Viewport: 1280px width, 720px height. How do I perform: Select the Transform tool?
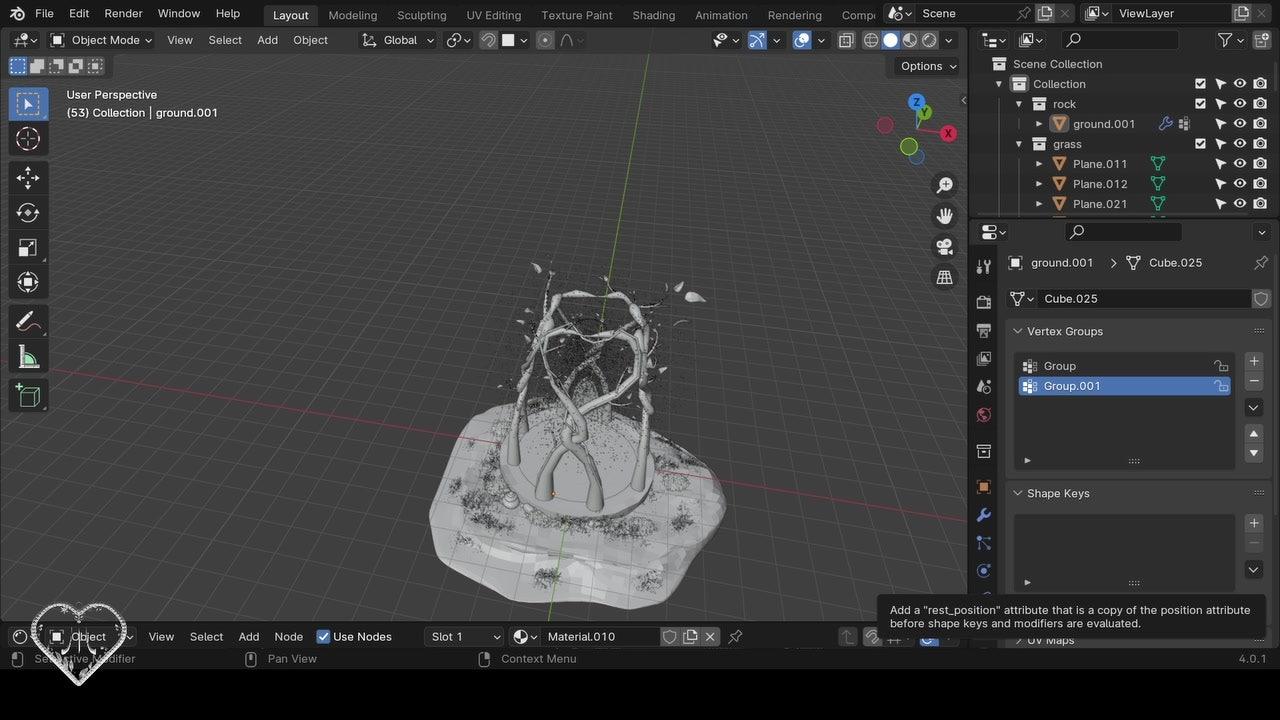click(x=28, y=283)
